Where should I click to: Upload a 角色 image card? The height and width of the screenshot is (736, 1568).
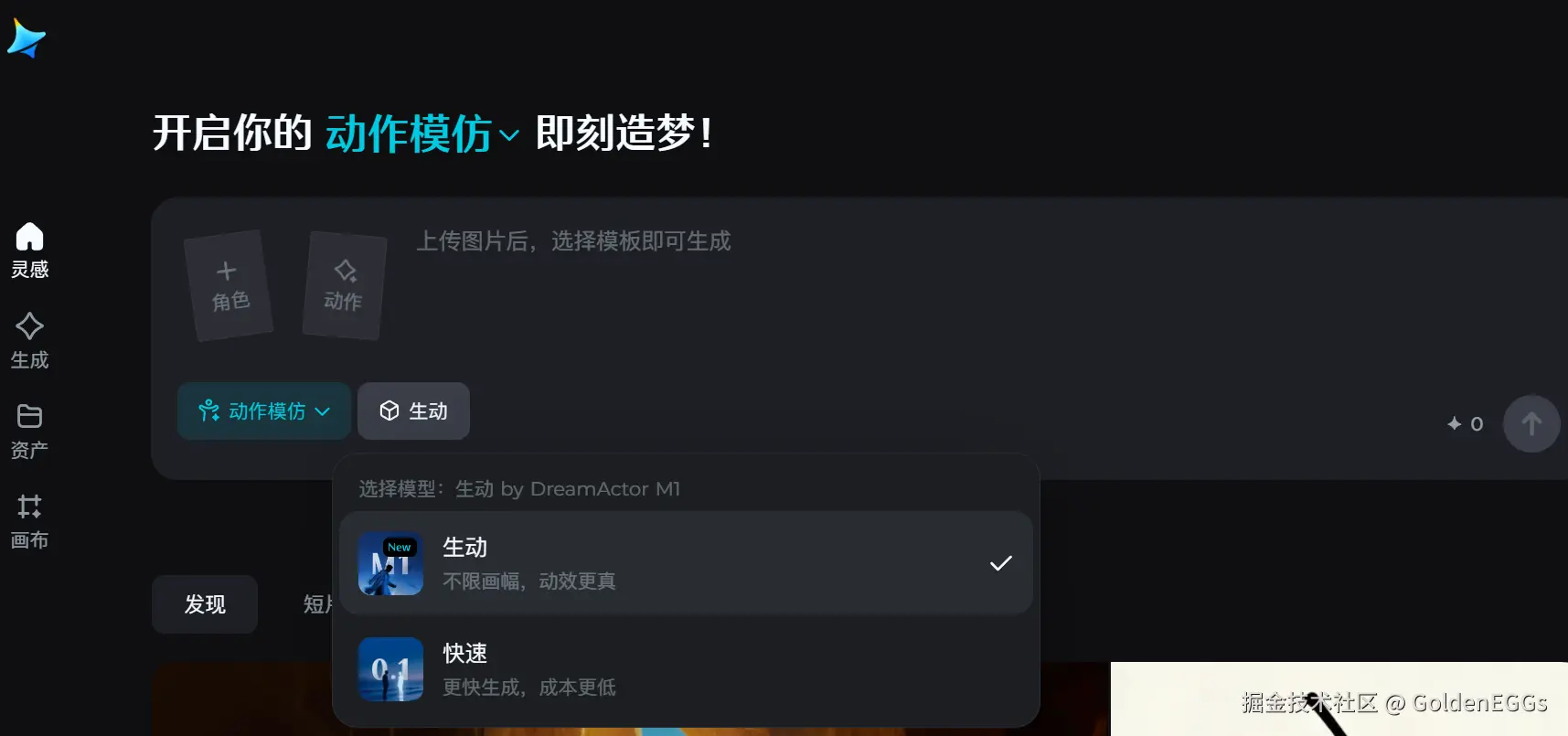pyautogui.click(x=229, y=285)
